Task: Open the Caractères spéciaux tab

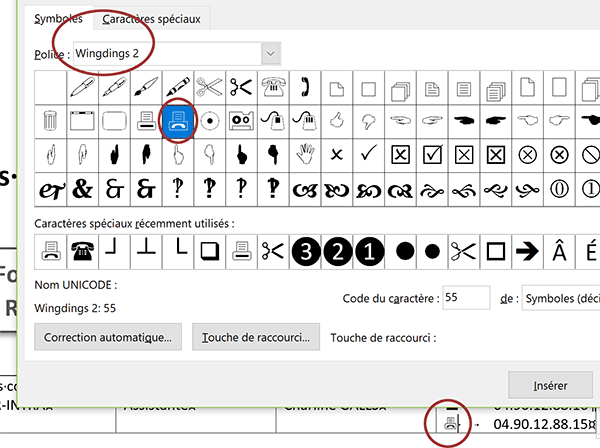Action: (151, 19)
